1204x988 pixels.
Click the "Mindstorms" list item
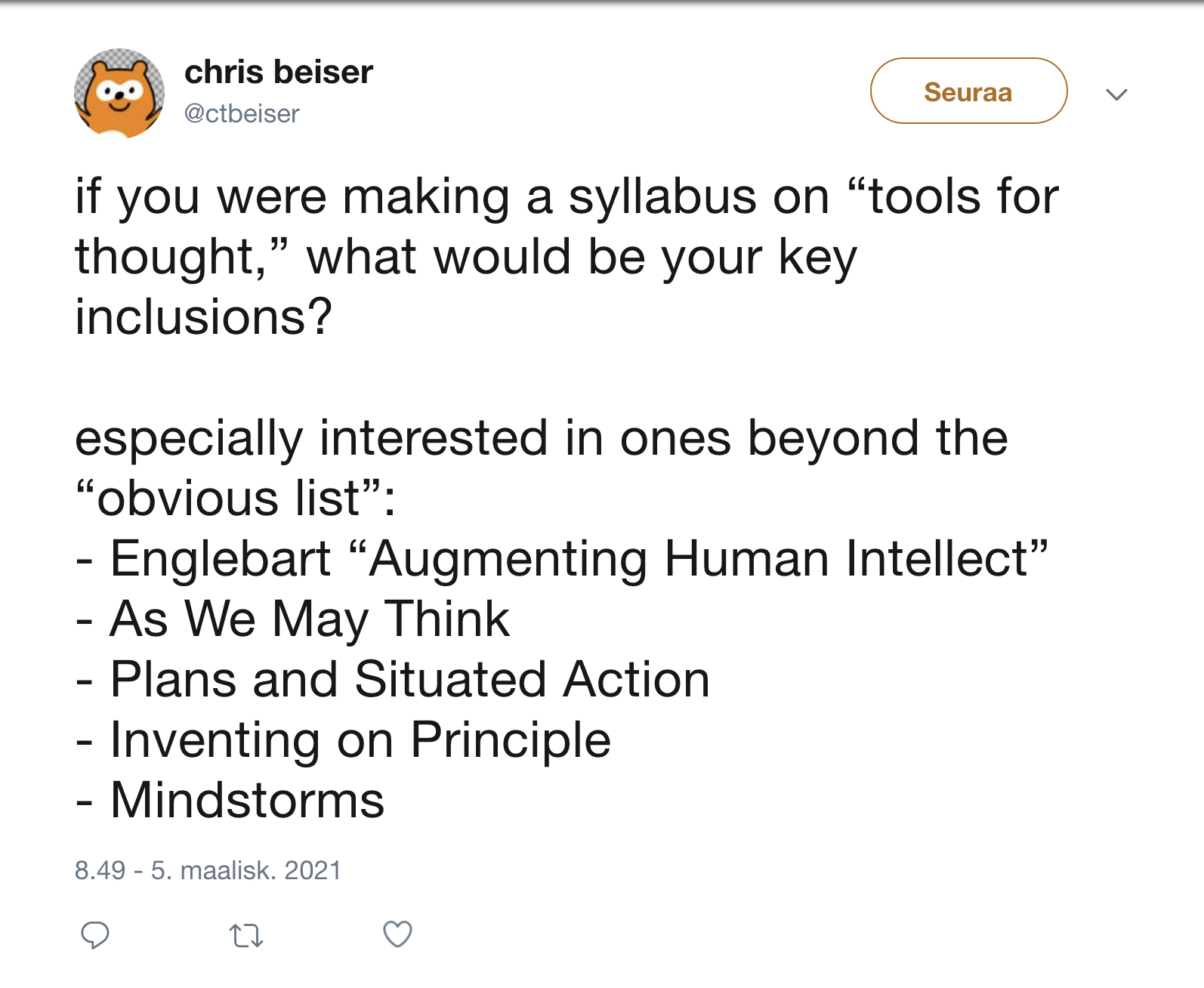click(247, 801)
